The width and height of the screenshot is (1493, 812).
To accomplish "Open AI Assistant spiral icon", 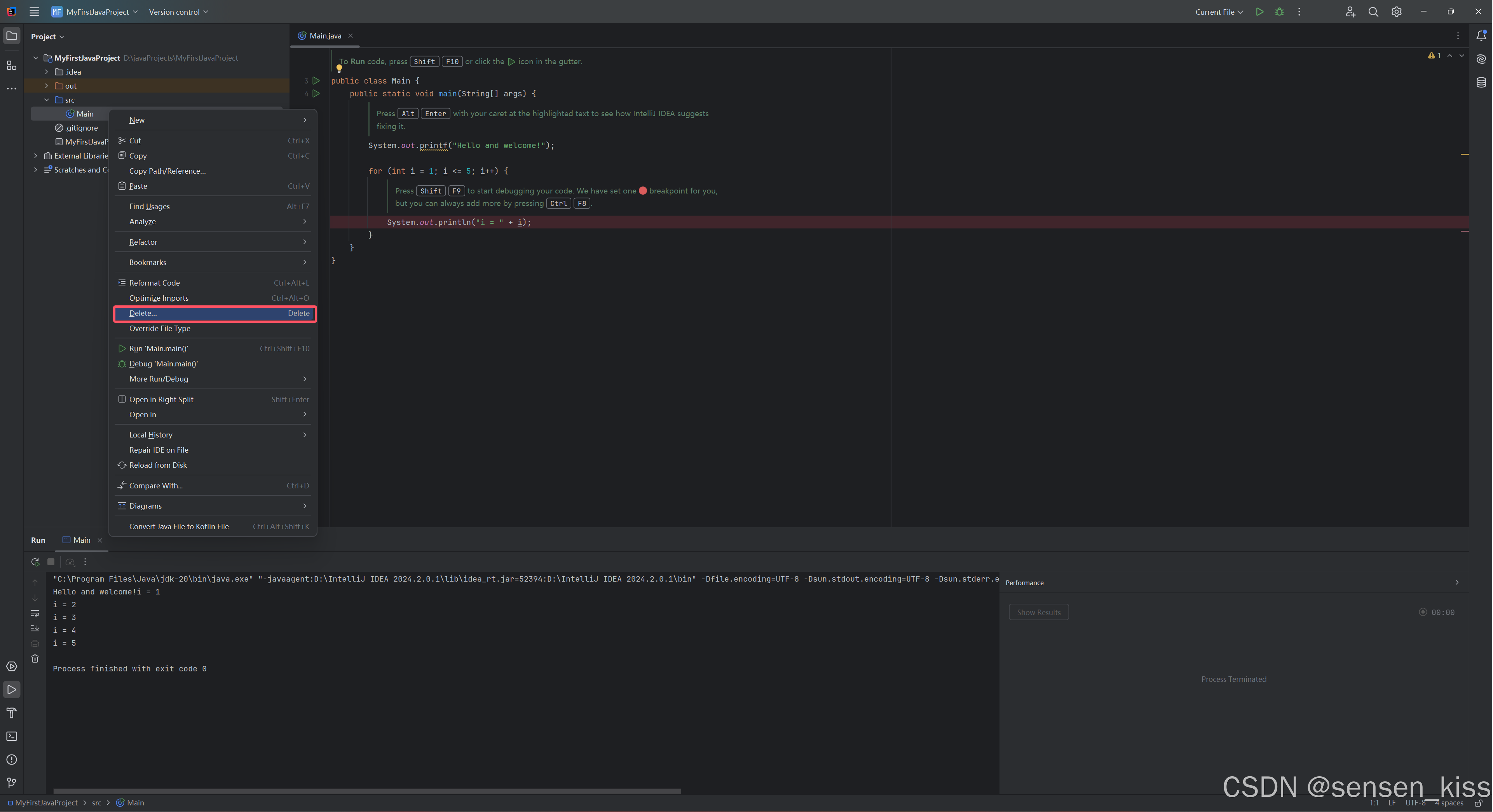I will (x=1481, y=59).
